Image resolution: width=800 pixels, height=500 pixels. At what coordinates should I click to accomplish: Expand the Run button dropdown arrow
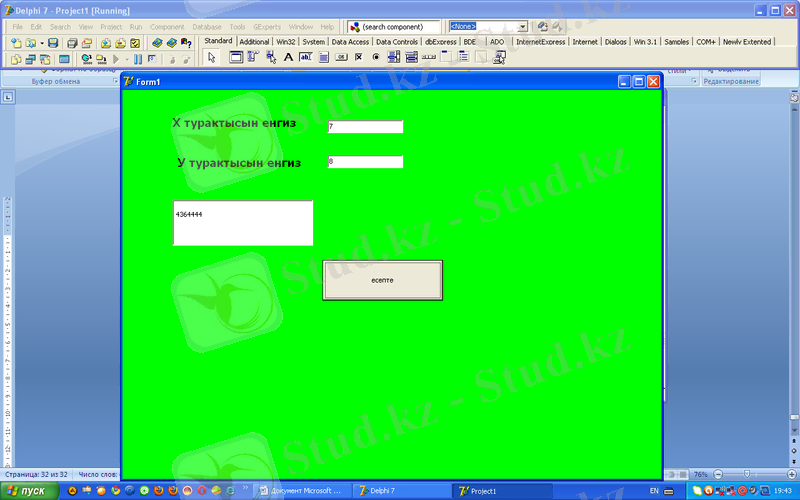click(127, 60)
